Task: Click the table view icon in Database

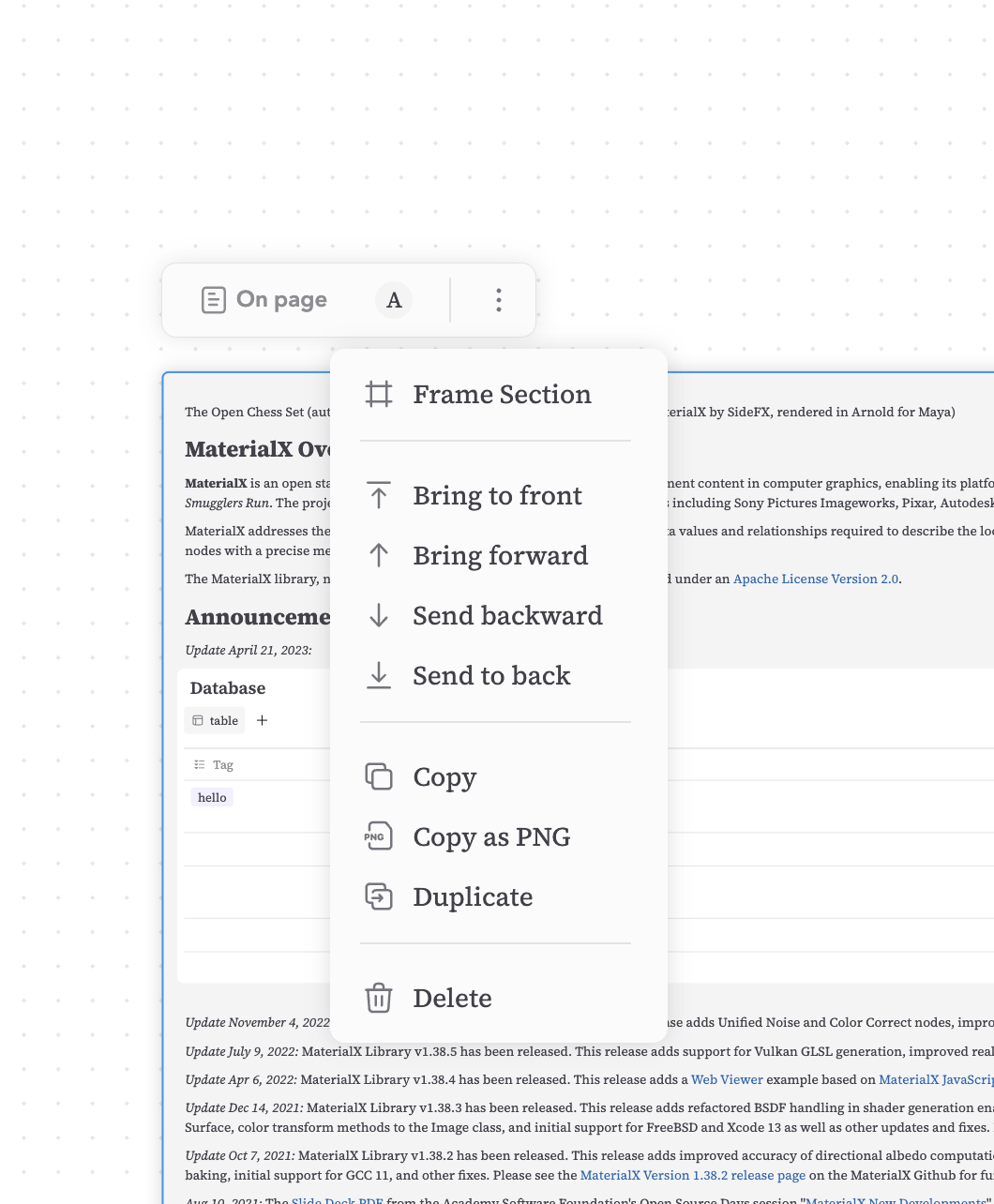Action: (201, 720)
